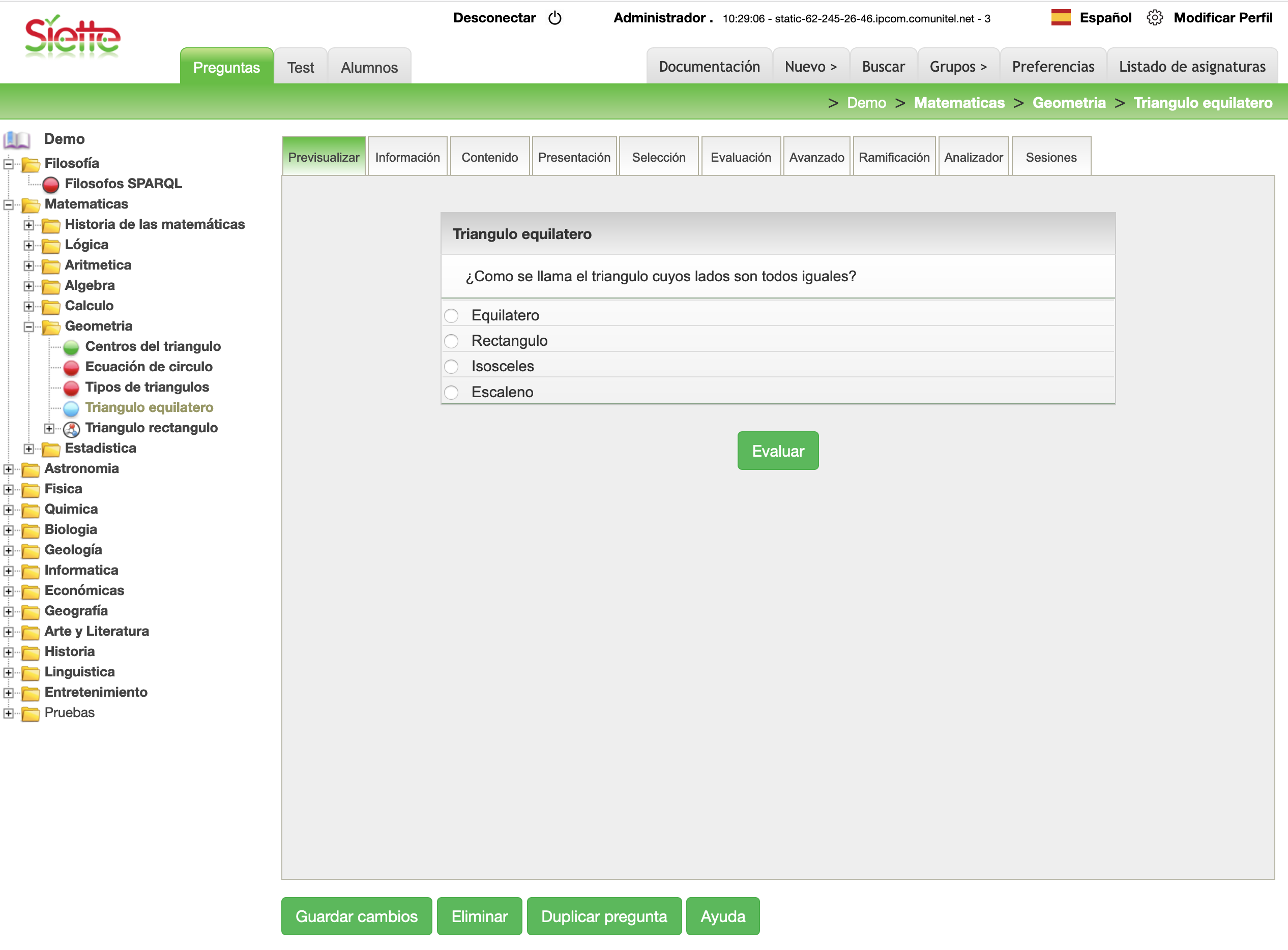This screenshot has width=1288, height=950.
Task: Switch to the Contenido tab
Action: tap(489, 158)
